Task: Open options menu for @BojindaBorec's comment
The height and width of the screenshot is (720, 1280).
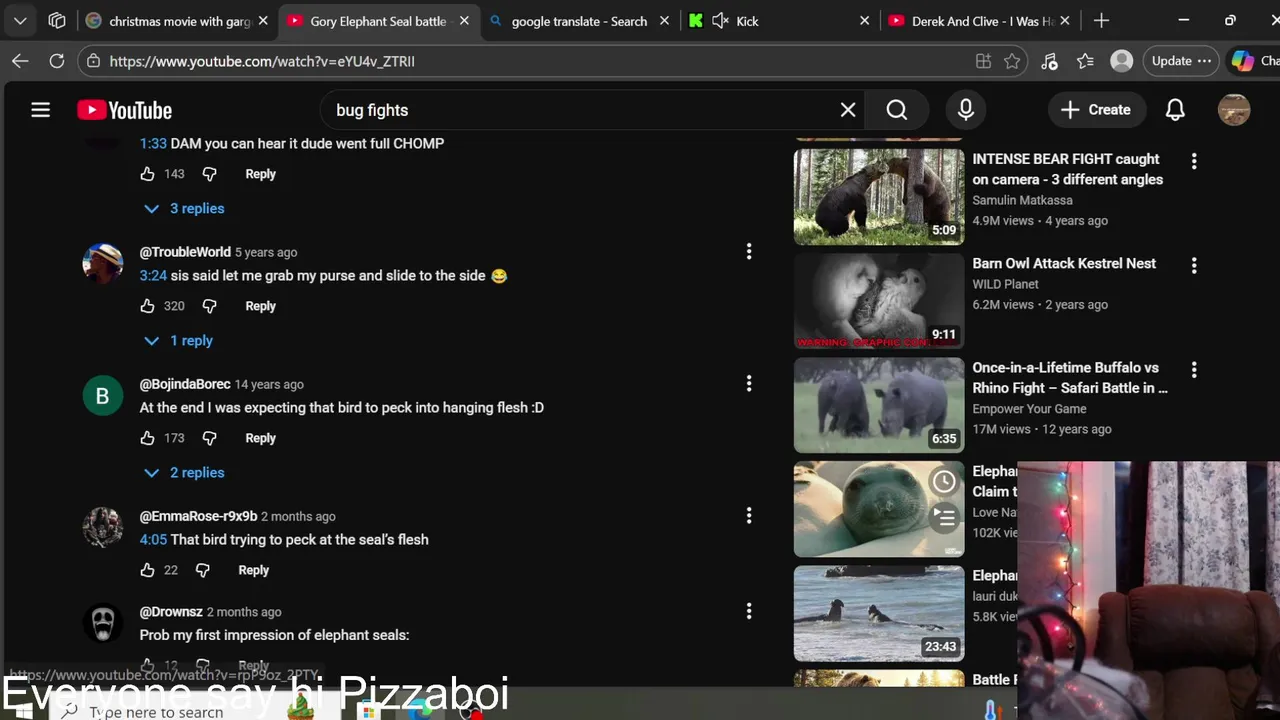Action: 749,384
